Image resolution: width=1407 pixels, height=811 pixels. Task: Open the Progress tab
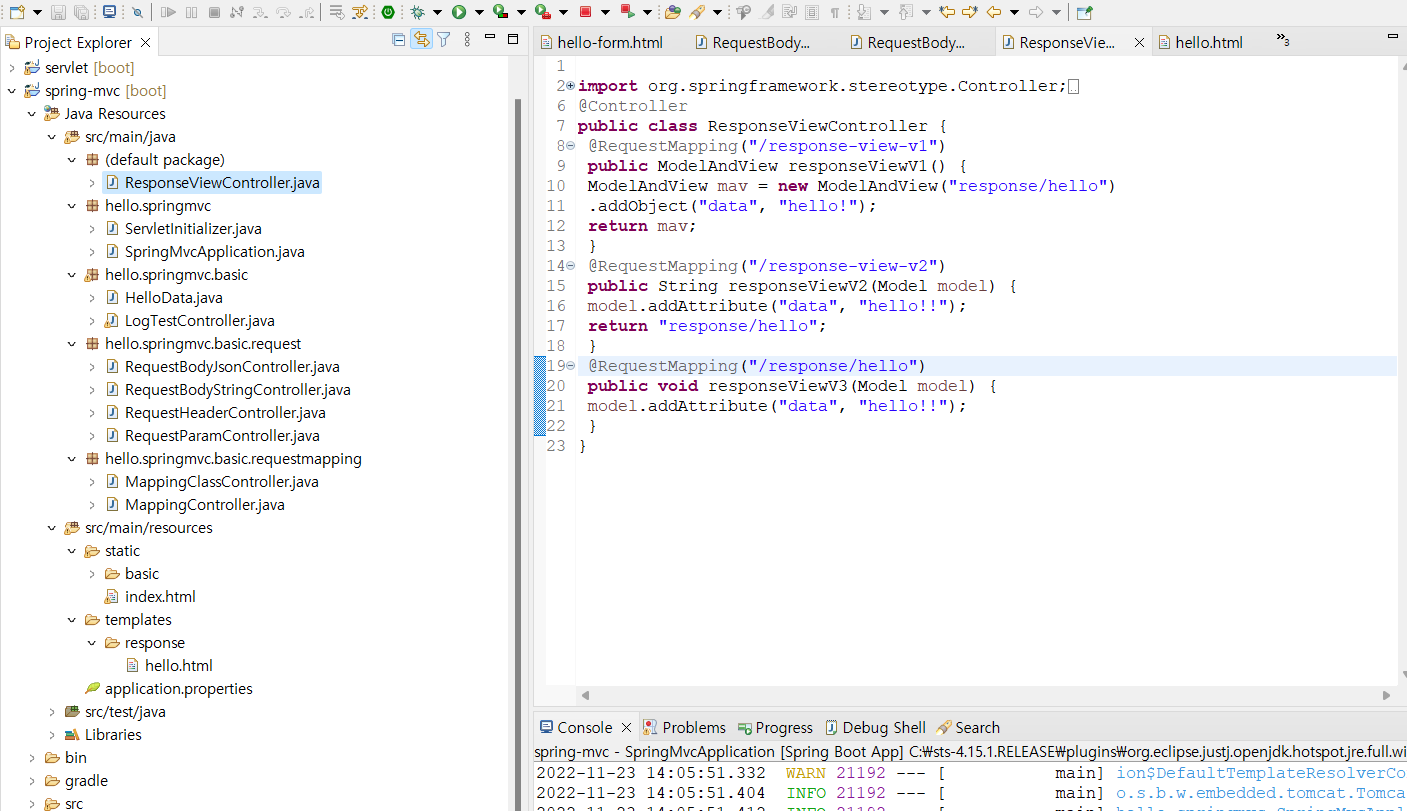[x=775, y=727]
